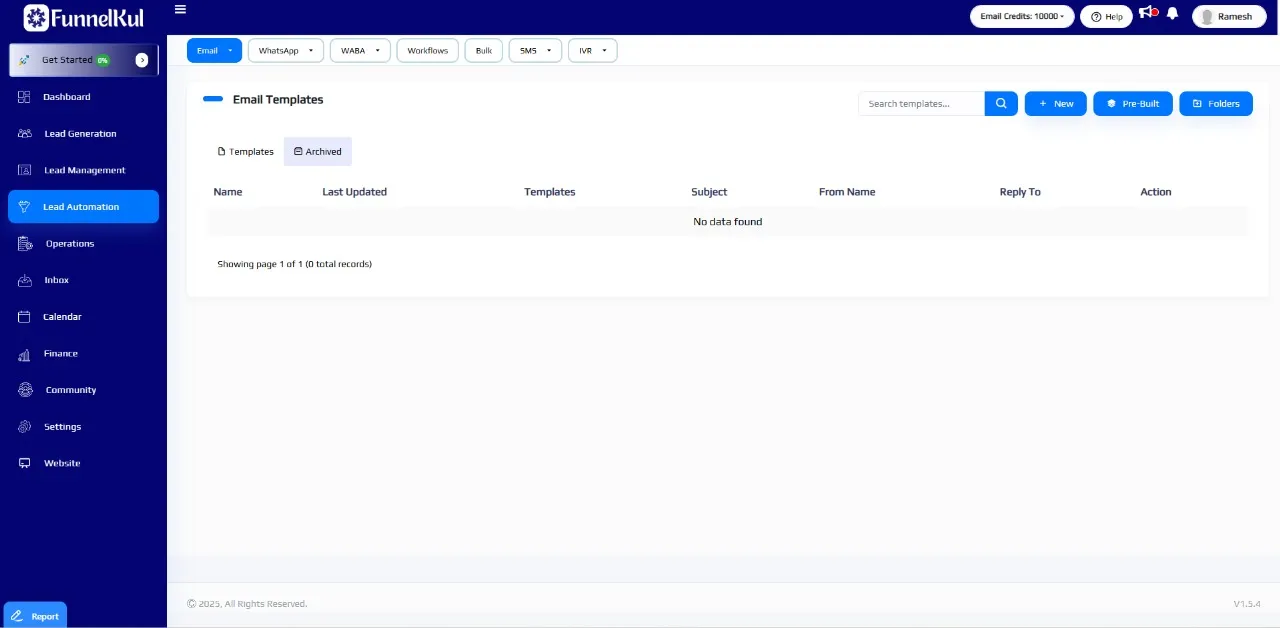Screen dimensions: 1280x628
Task: Select the Archived tab
Action: point(318,152)
